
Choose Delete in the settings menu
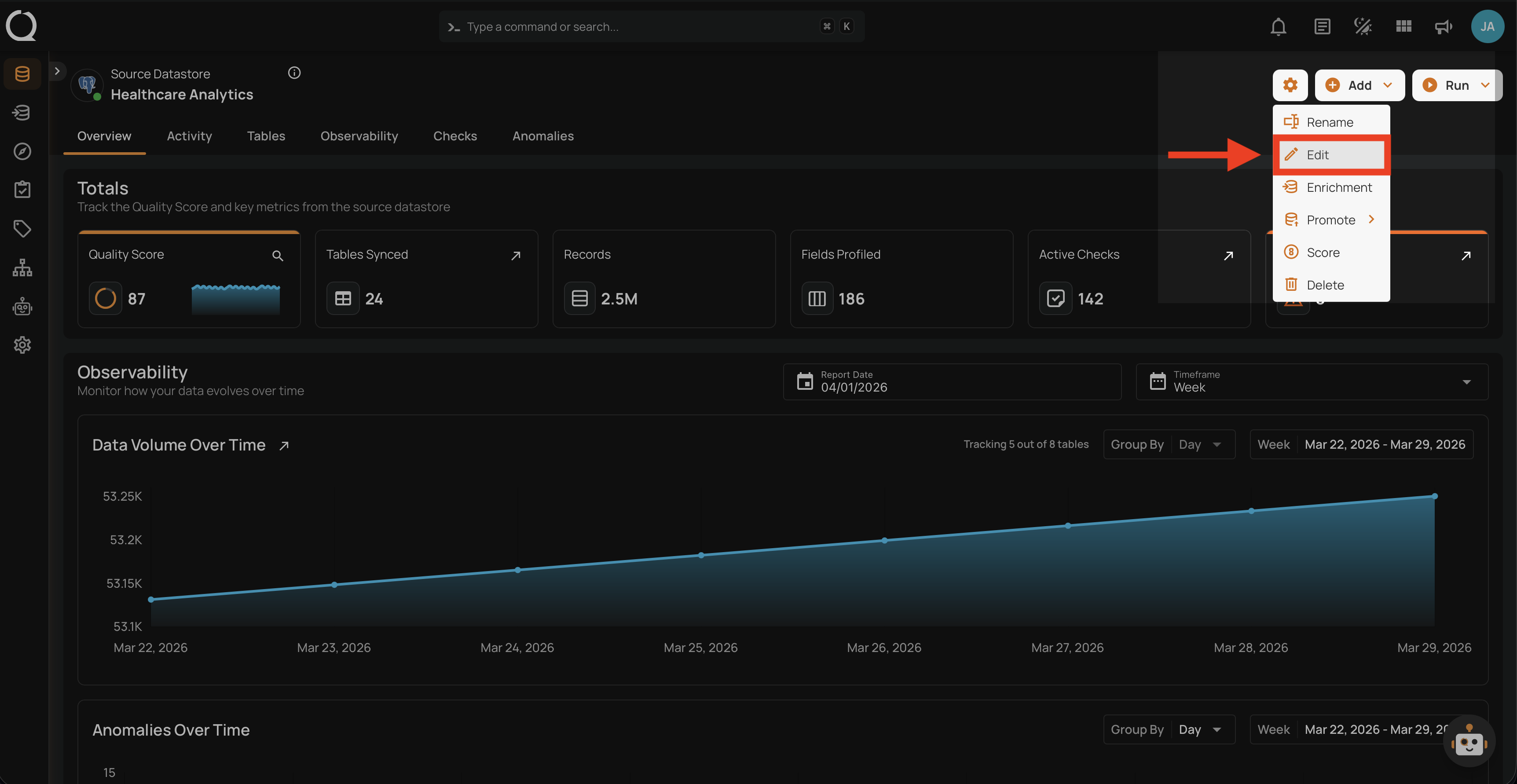(1325, 285)
